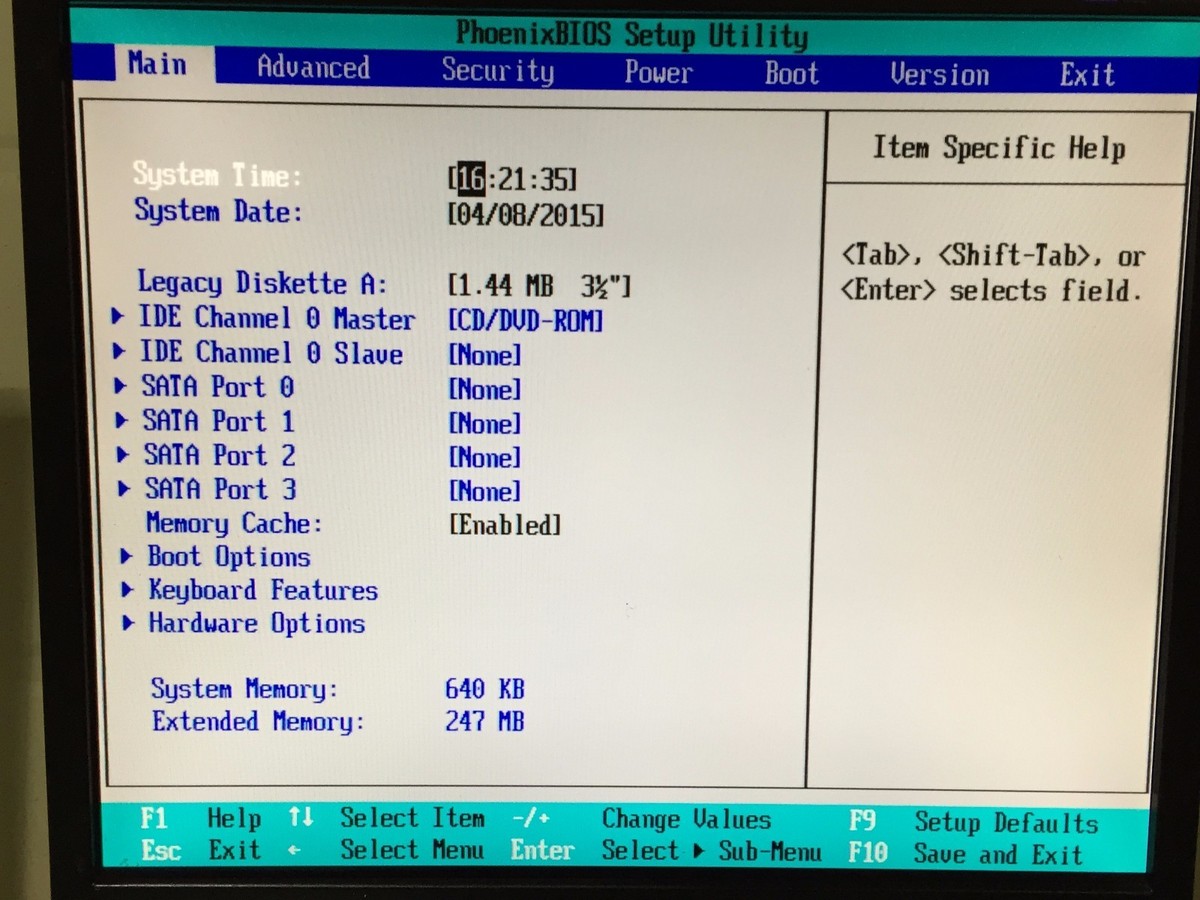Toggle the Memory Cache Enabled value
The height and width of the screenshot is (900, 1200).
(x=504, y=525)
